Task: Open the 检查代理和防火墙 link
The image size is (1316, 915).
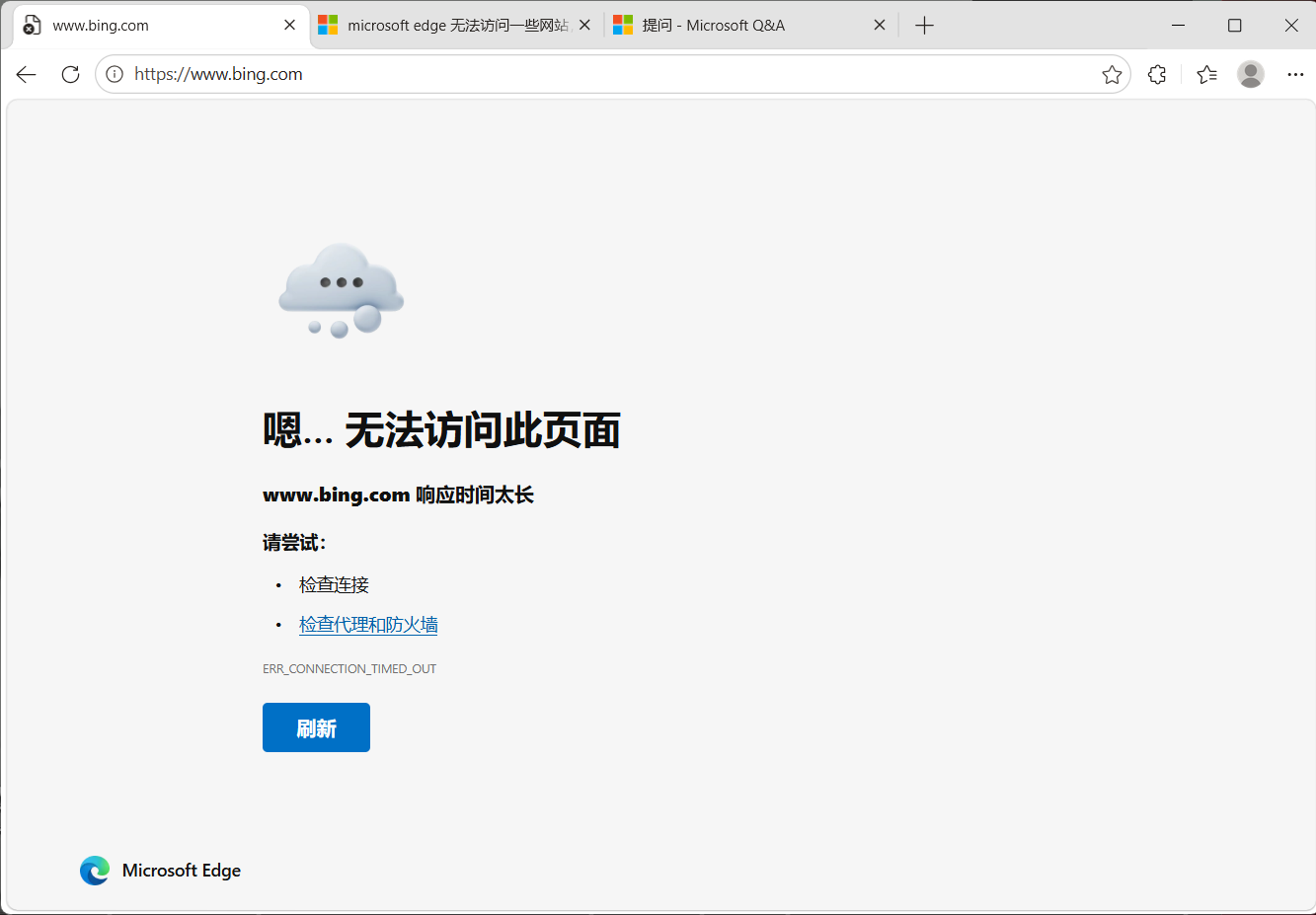Action: (368, 625)
